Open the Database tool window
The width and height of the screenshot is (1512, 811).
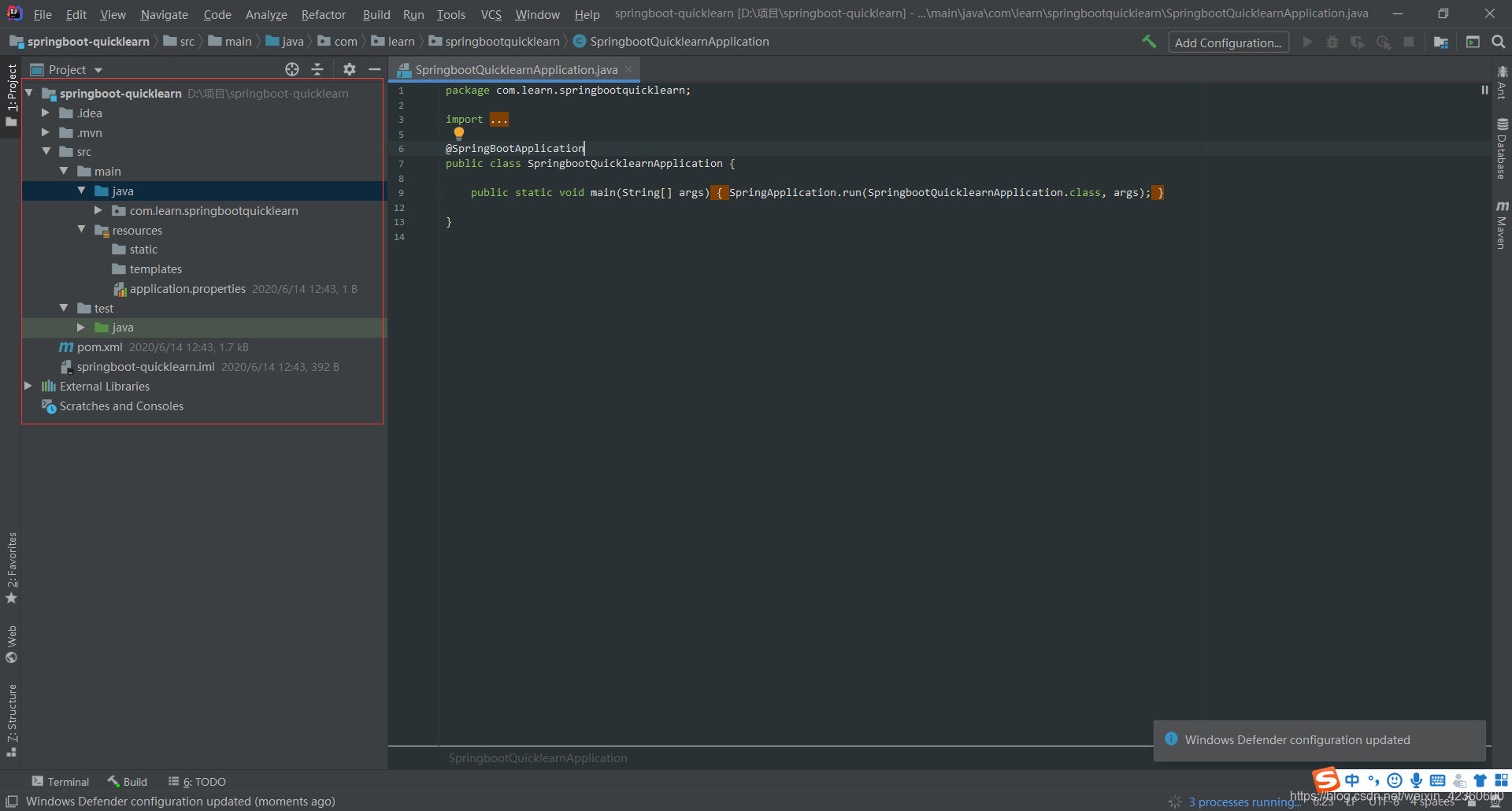[1502, 150]
